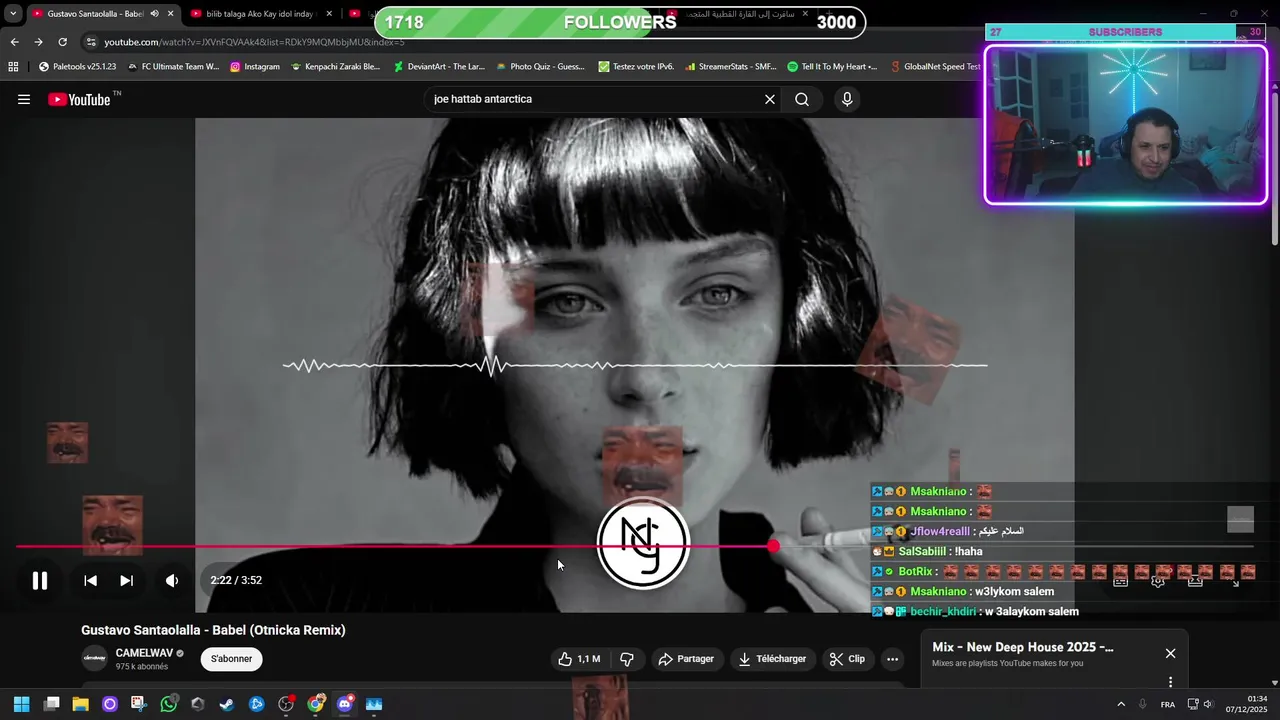Open Discord from the taskbar

[x=345, y=704]
